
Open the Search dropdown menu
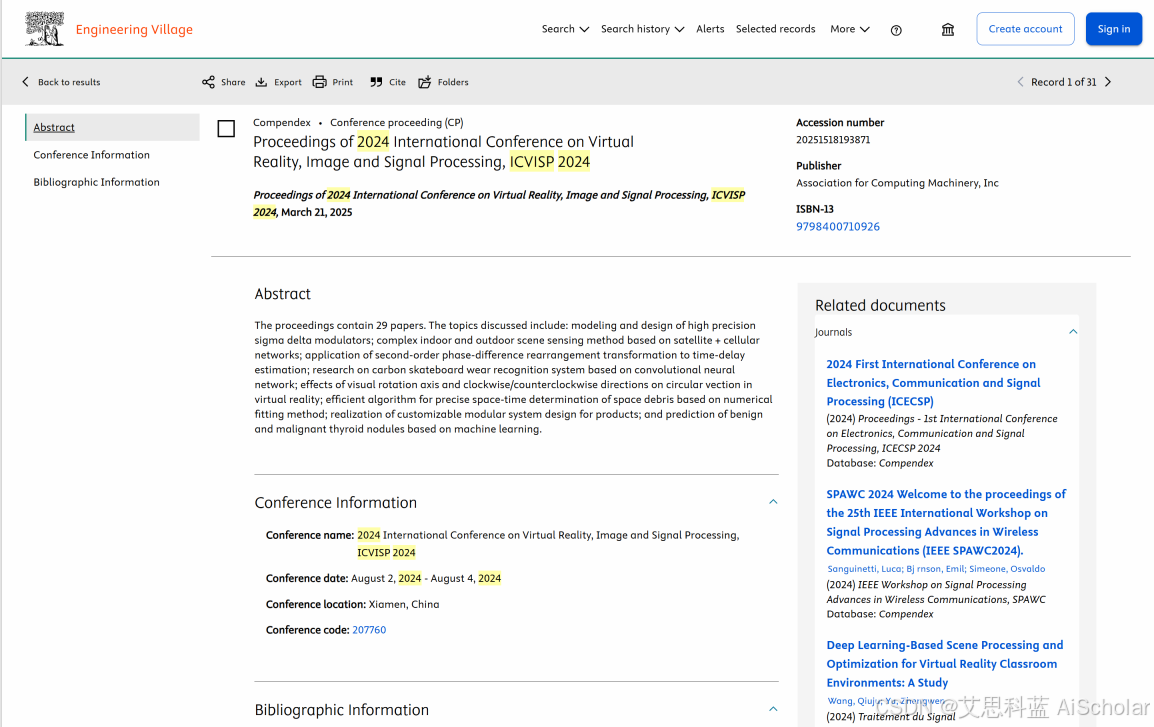tap(565, 29)
